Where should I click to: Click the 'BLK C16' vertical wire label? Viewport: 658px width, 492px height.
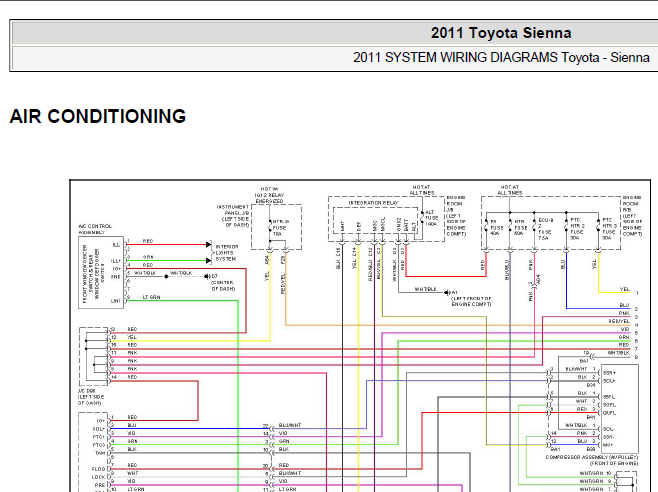tap(338, 259)
